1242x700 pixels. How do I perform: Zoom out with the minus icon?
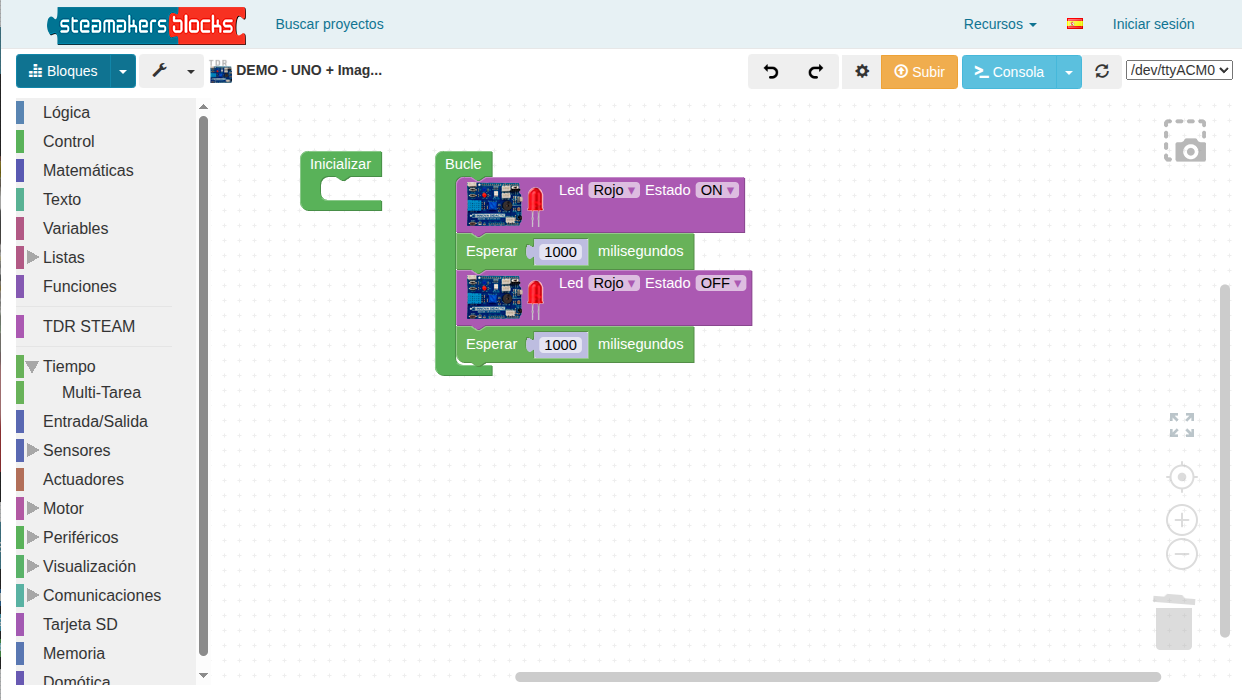(x=1182, y=554)
